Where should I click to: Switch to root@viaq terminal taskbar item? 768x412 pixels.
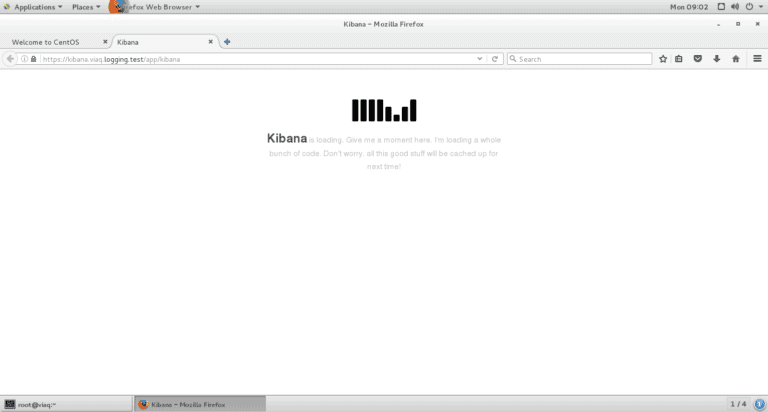[x=67, y=404]
